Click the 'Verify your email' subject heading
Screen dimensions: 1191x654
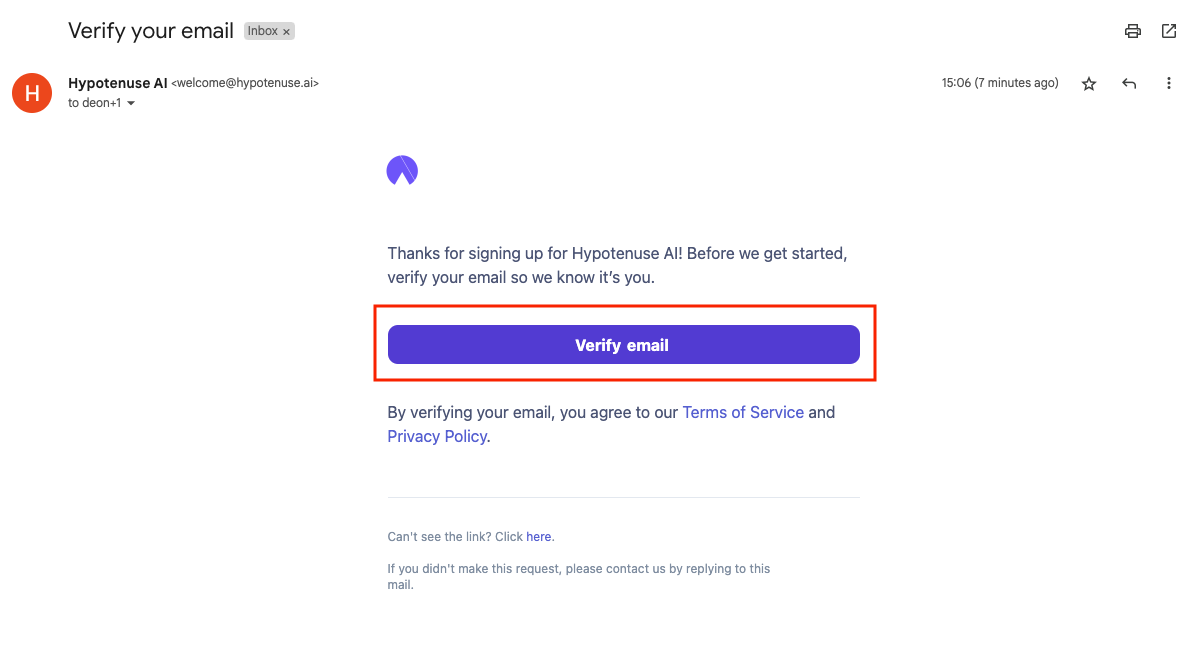point(151,30)
